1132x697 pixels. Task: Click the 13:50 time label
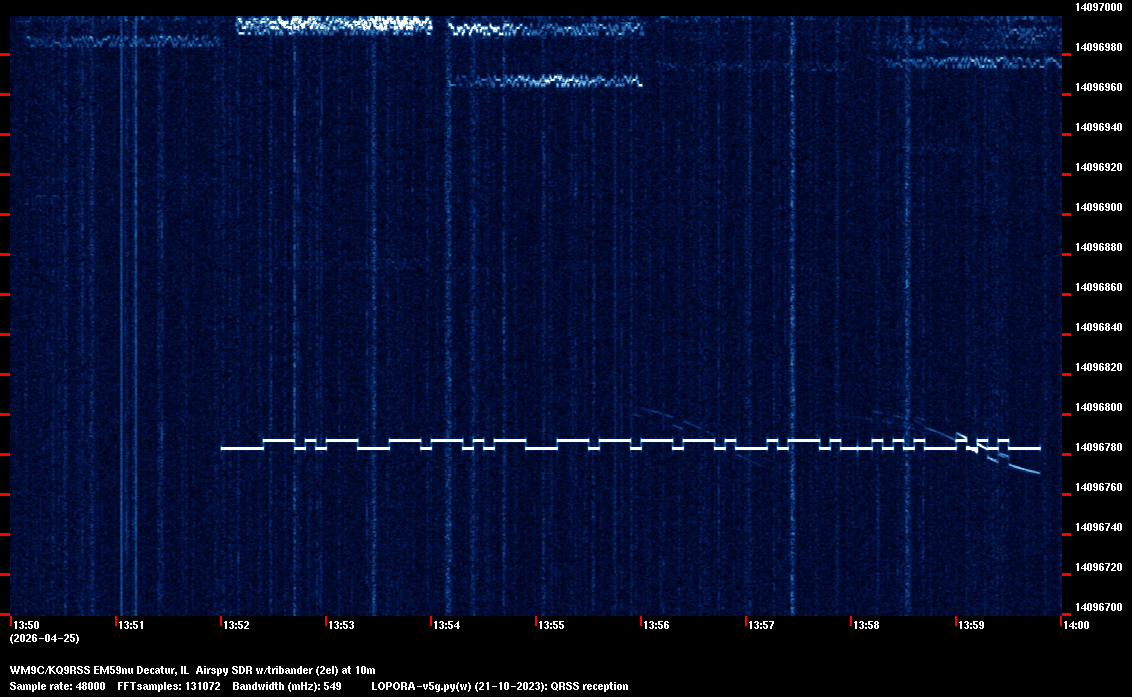coord(27,626)
